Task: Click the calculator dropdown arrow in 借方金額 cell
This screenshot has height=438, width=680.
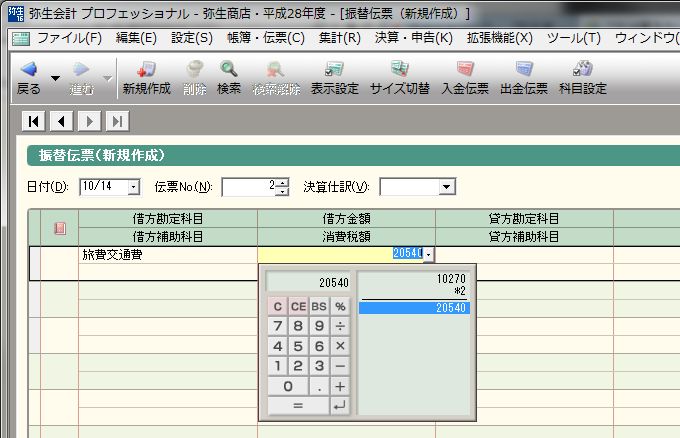Action: pos(428,255)
